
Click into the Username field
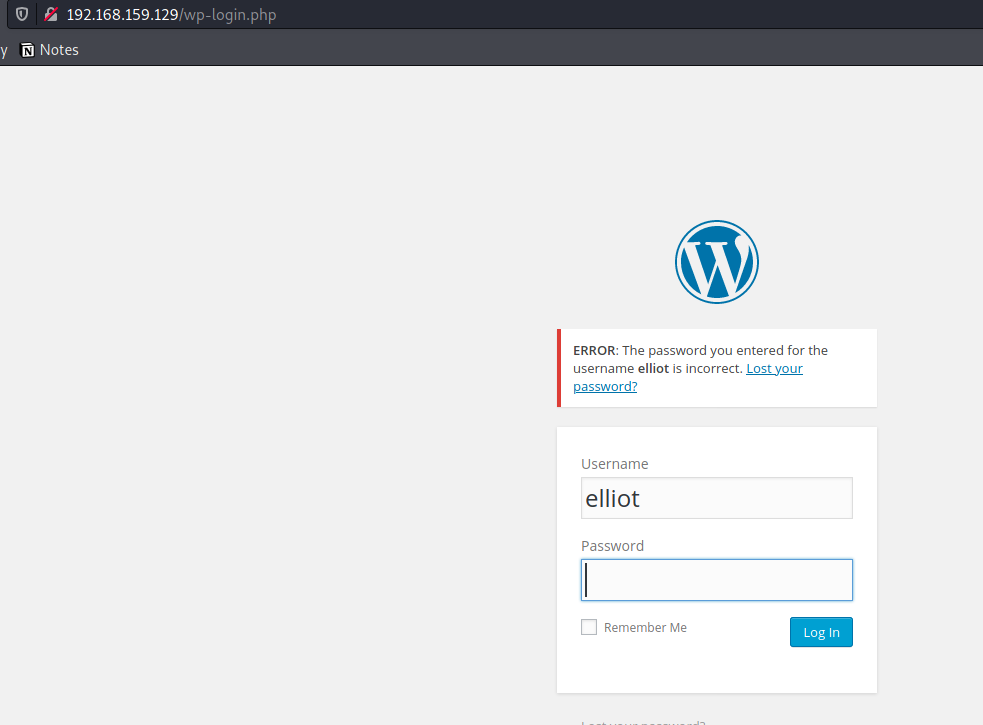coord(717,498)
